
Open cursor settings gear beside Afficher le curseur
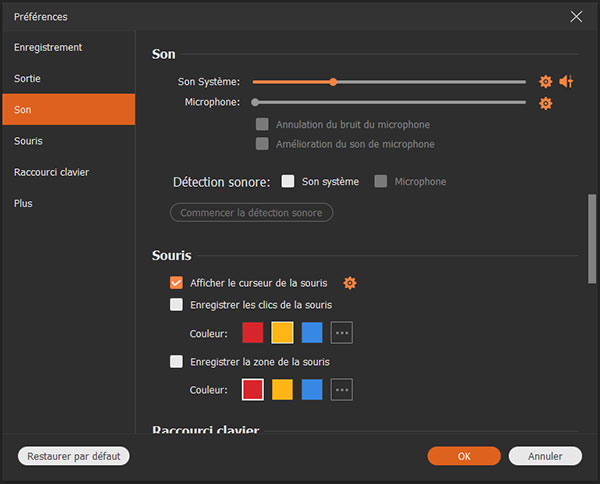[350, 283]
